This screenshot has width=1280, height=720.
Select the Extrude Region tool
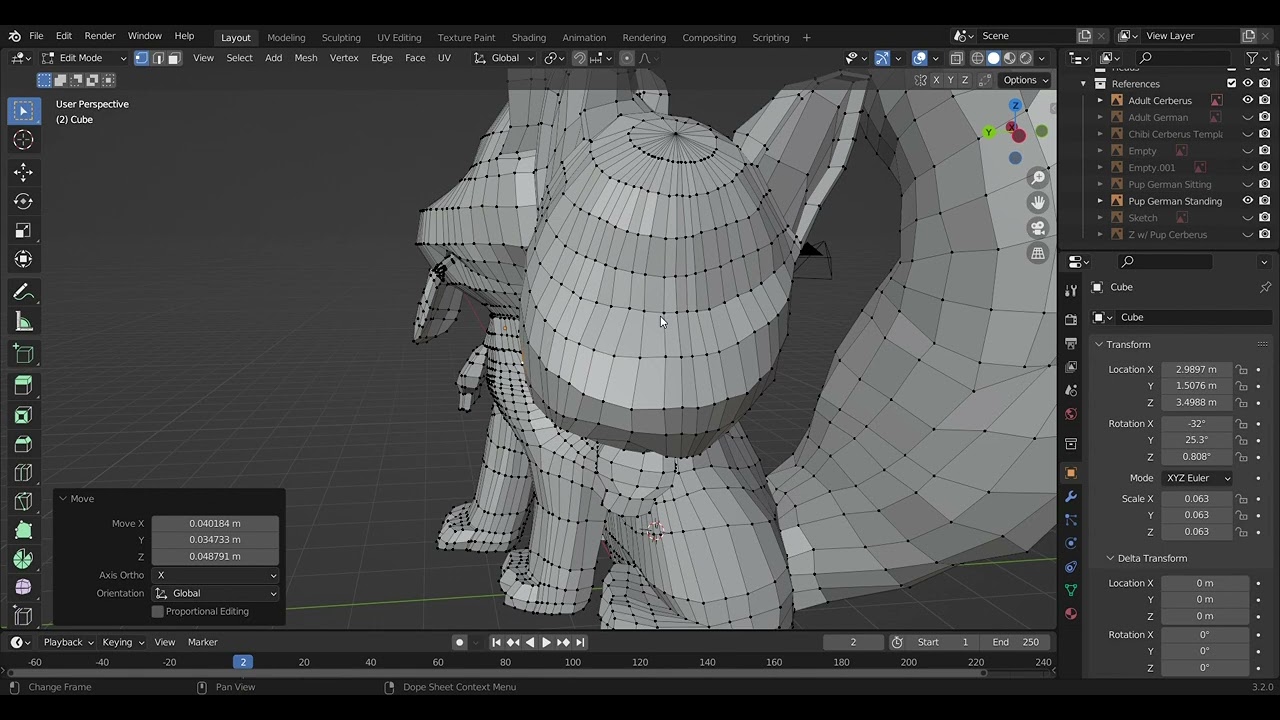click(x=23, y=386)
